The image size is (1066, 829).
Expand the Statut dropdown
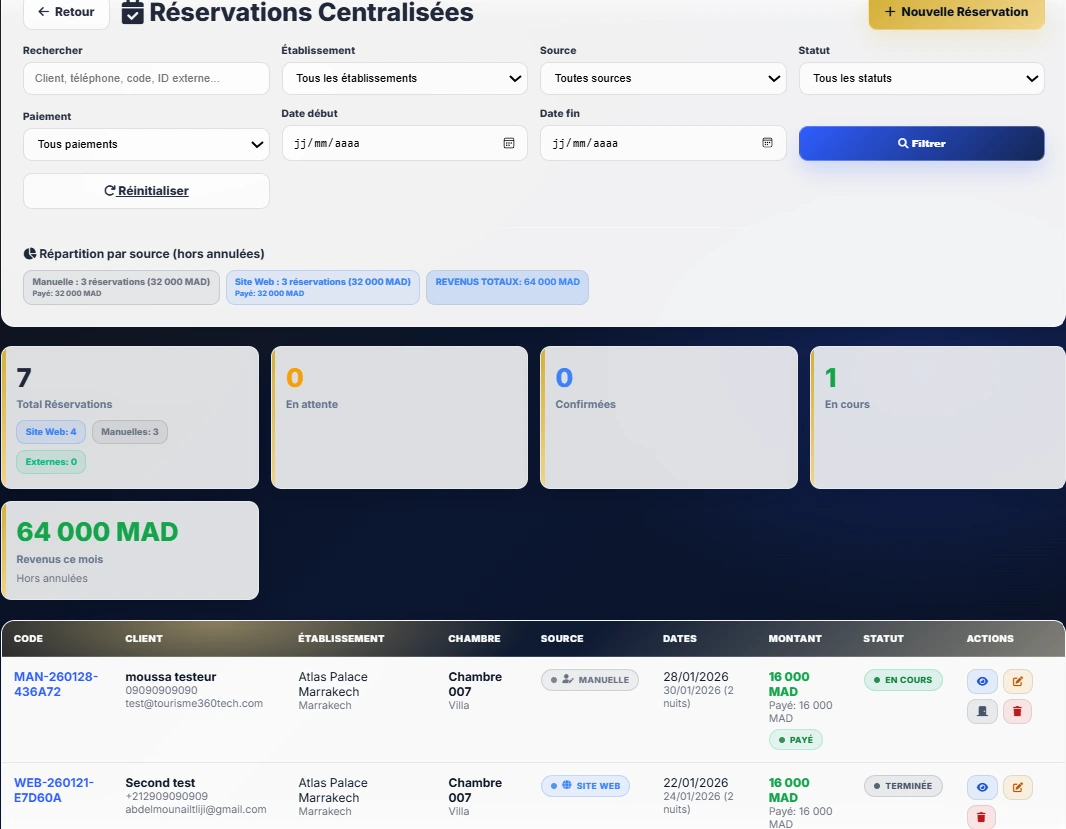pyautogui.click(x=921, y=78)
